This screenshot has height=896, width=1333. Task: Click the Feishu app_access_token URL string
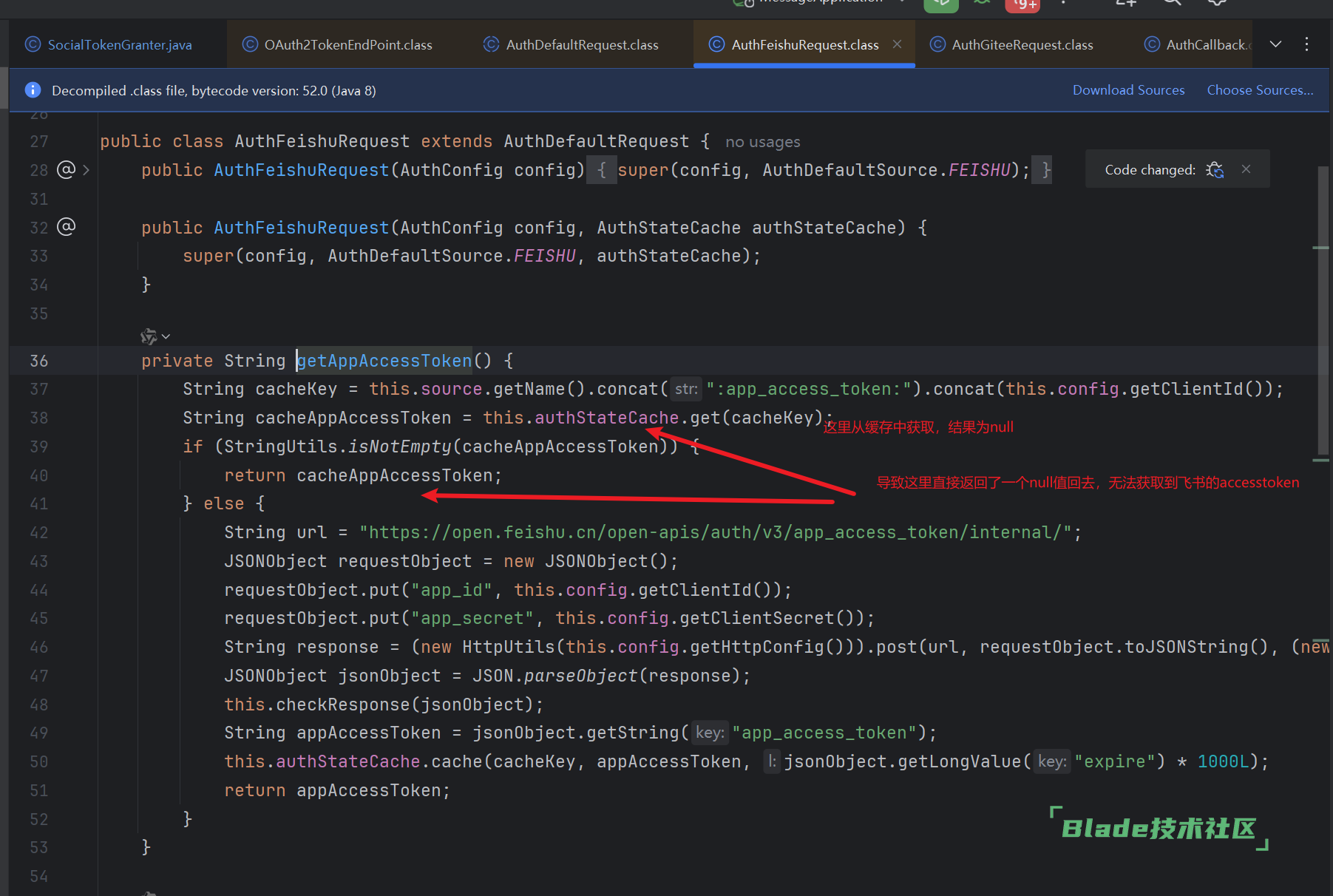click(715, 532)
